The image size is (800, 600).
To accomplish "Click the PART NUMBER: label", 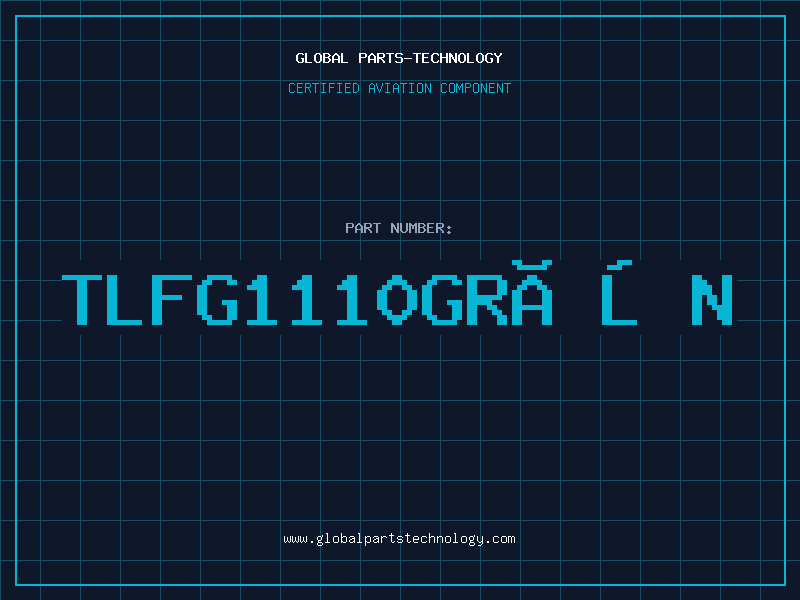I will click(399, 228).
